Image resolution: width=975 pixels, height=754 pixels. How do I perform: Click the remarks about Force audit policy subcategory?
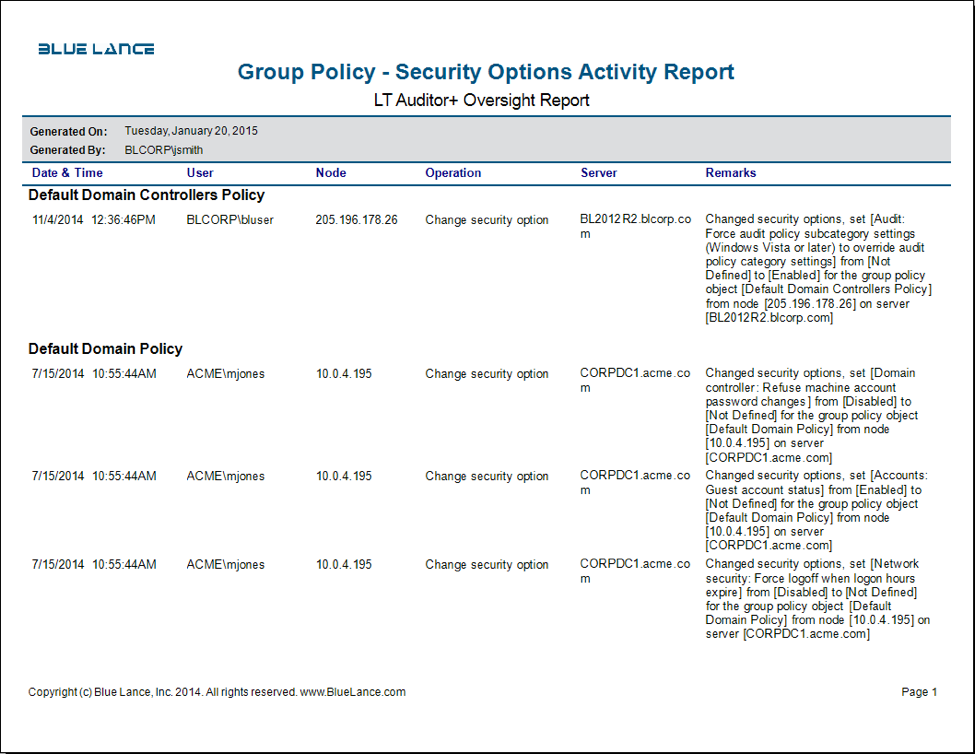click(x=818, y=269)
